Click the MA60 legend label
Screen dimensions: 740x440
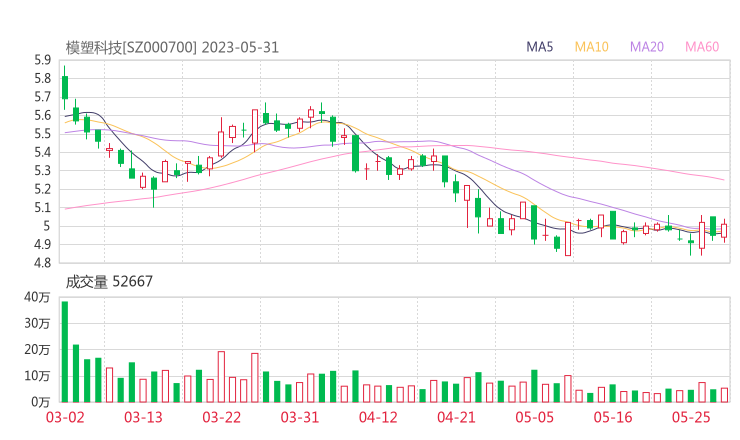(702, 47)
